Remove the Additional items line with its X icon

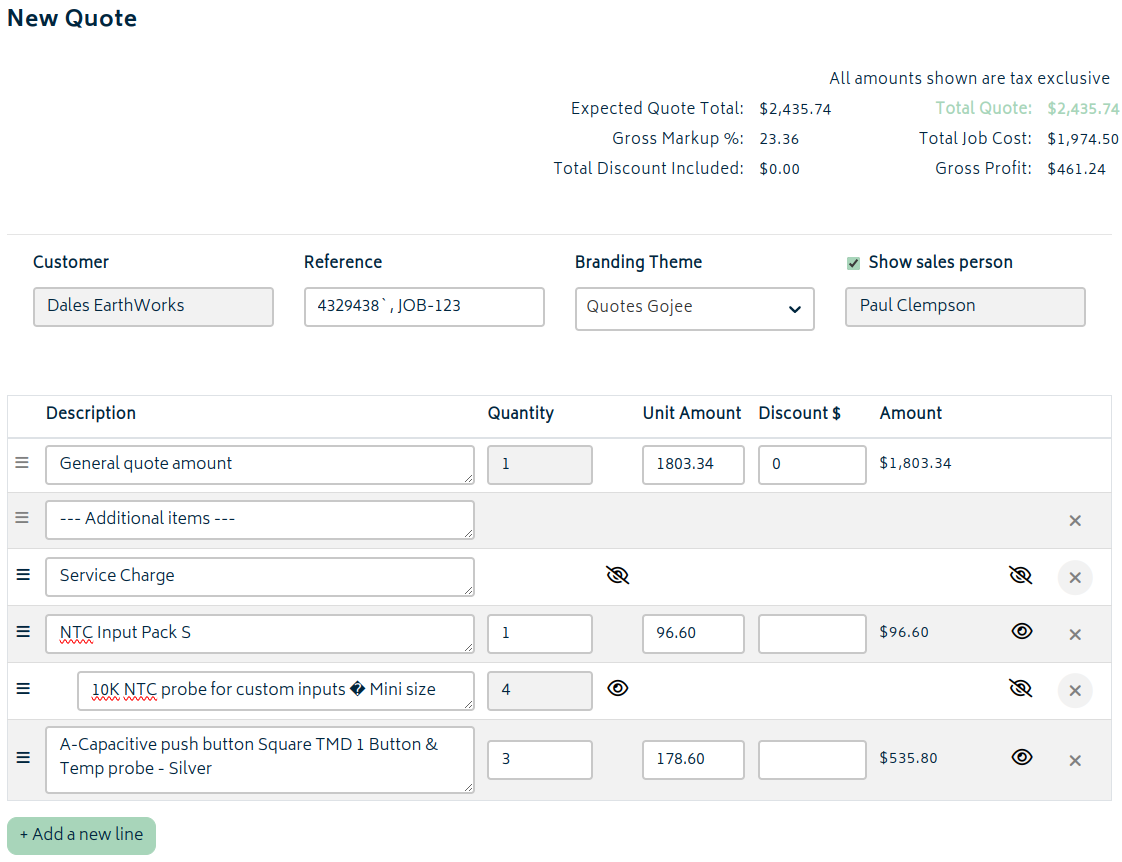click(x=1075, y=520)
